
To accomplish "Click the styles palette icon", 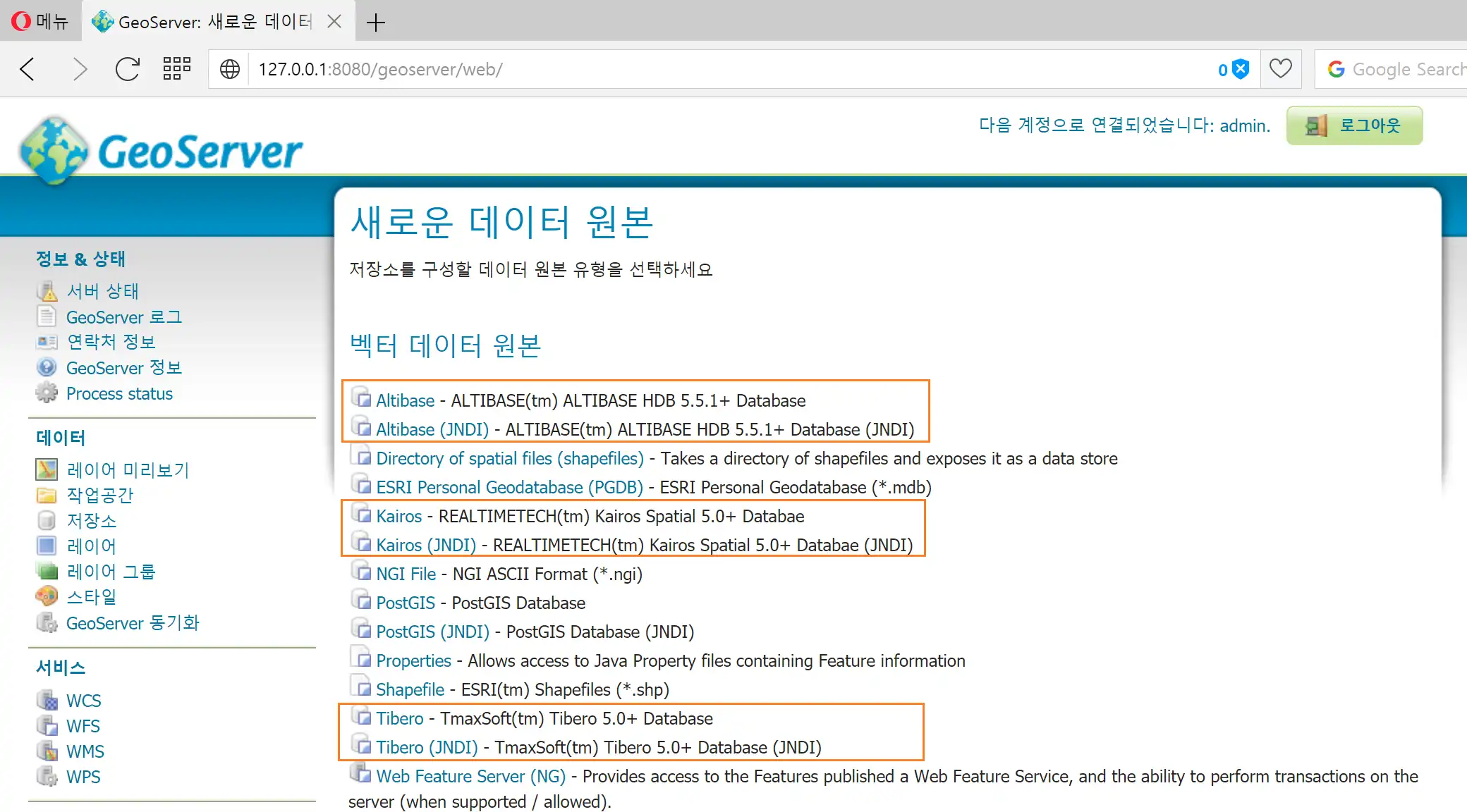I will point(47,596).
